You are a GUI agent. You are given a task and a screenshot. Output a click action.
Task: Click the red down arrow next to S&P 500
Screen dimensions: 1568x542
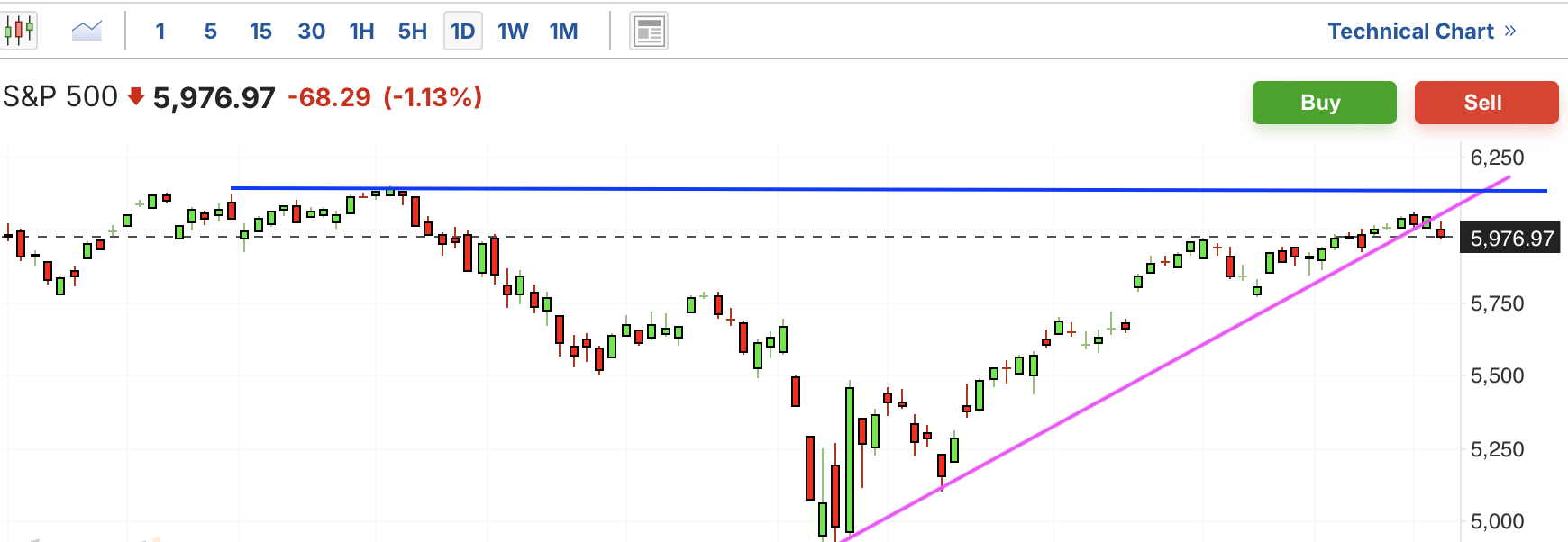(x=136, y=95)
